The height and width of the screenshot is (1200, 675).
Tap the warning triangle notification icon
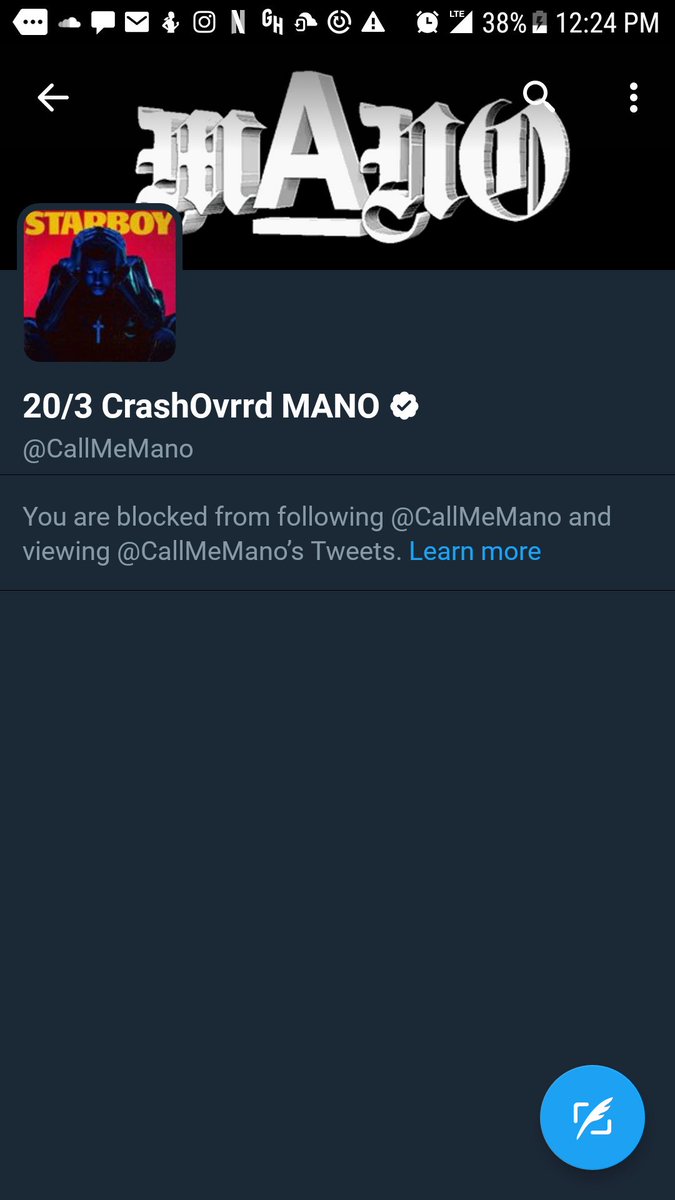[373, 22]
